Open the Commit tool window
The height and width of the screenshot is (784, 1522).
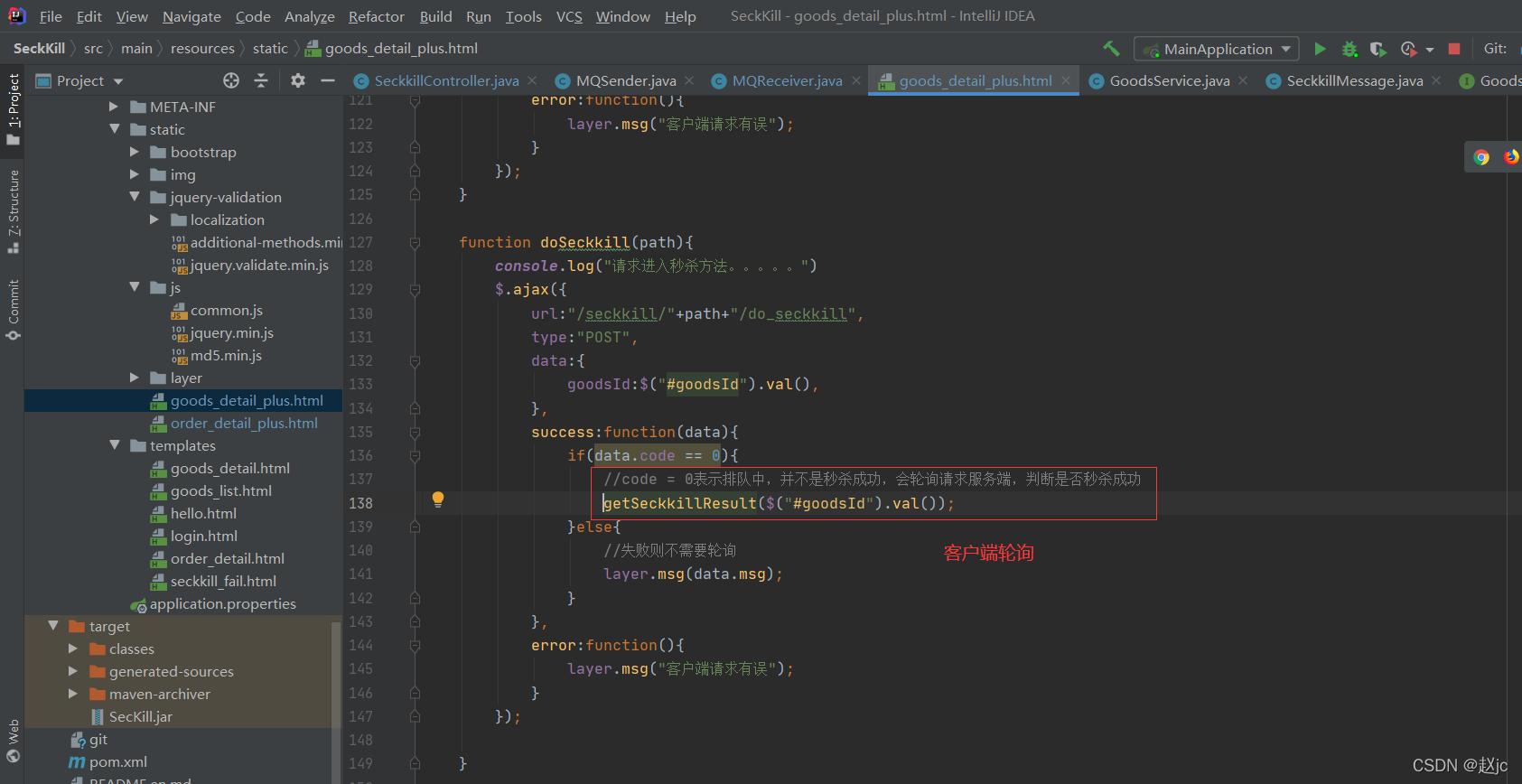coord(14,310)
